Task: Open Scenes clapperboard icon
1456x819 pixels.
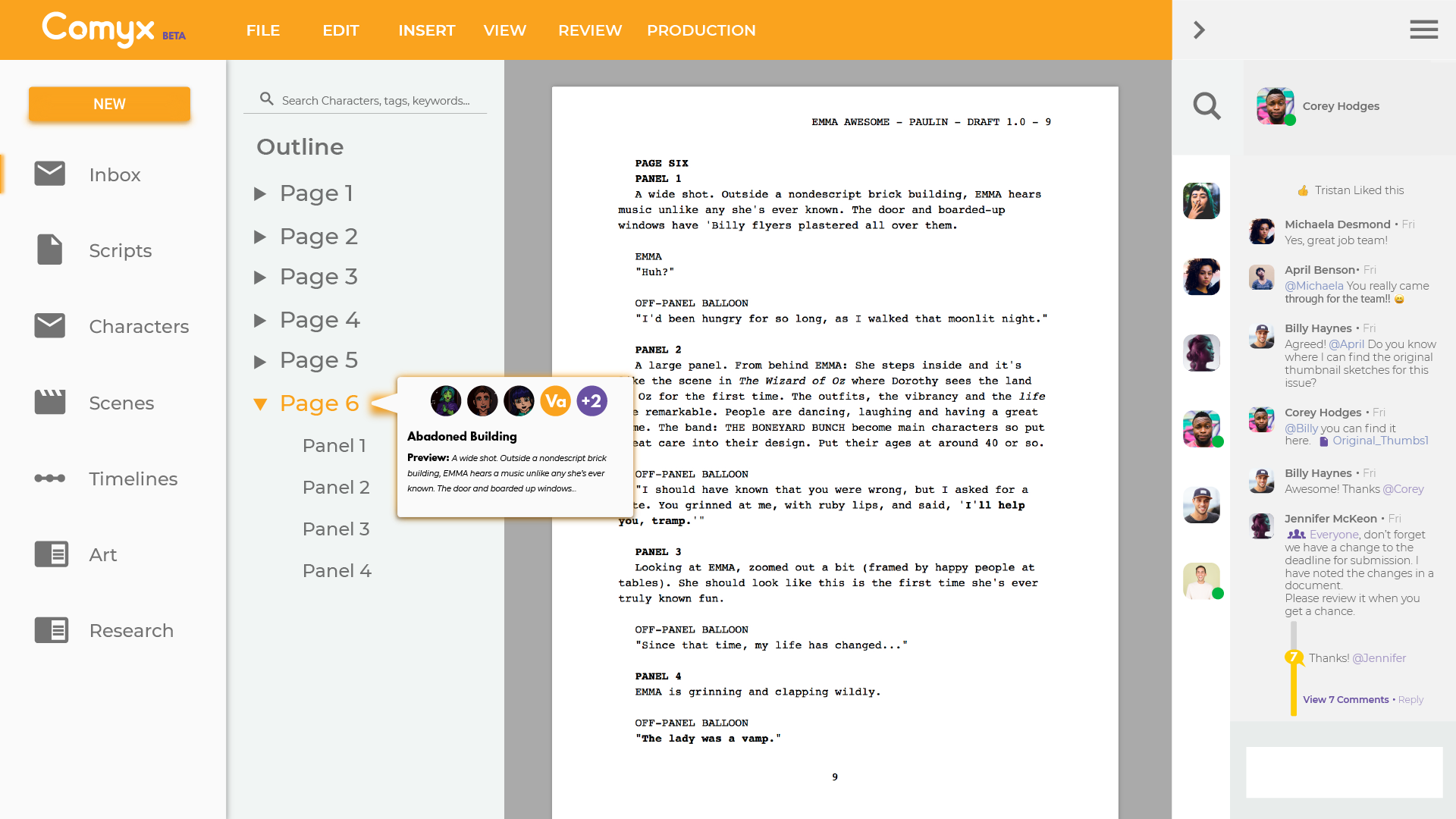Action: 50,402
